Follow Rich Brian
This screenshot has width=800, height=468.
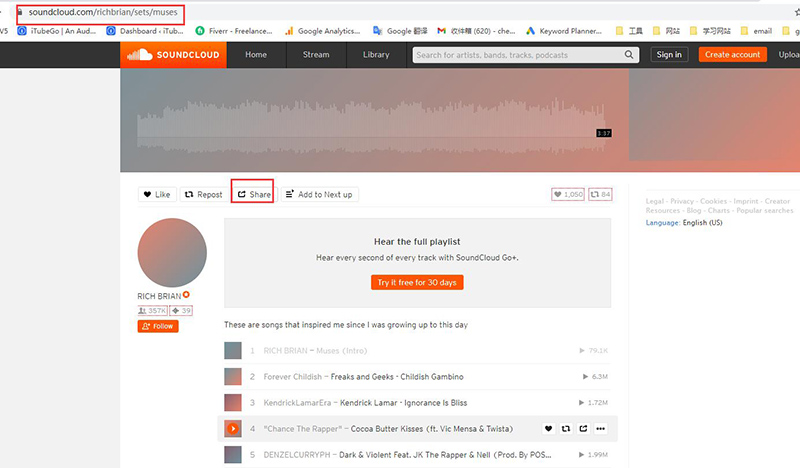click(158, 326)
